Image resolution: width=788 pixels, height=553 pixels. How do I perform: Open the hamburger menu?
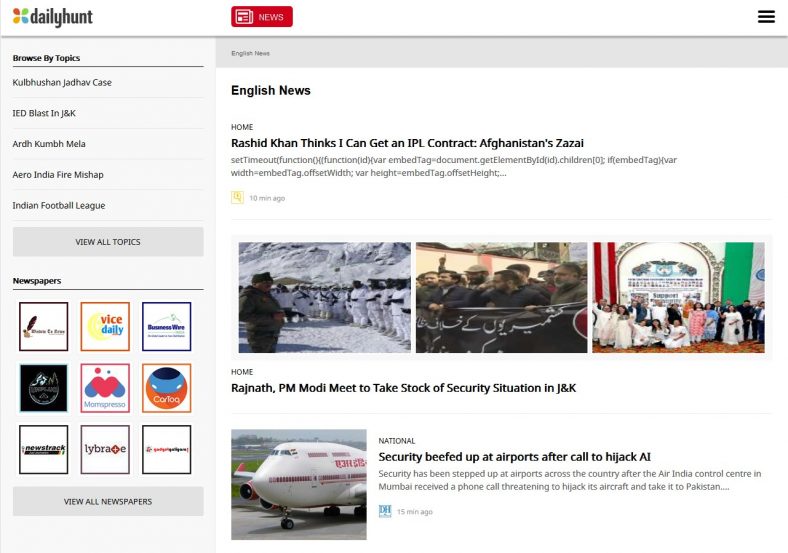click(x=766, y=17)
